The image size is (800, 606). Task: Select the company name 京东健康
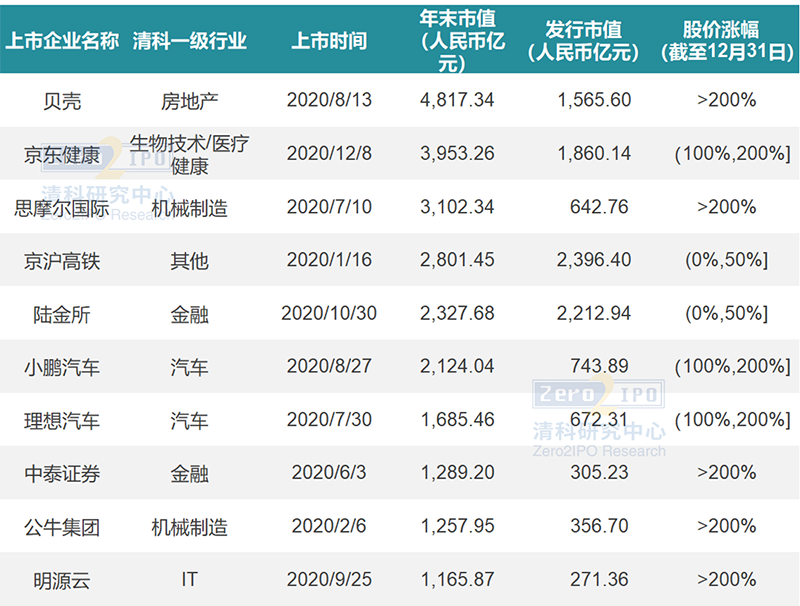point(62,155)
